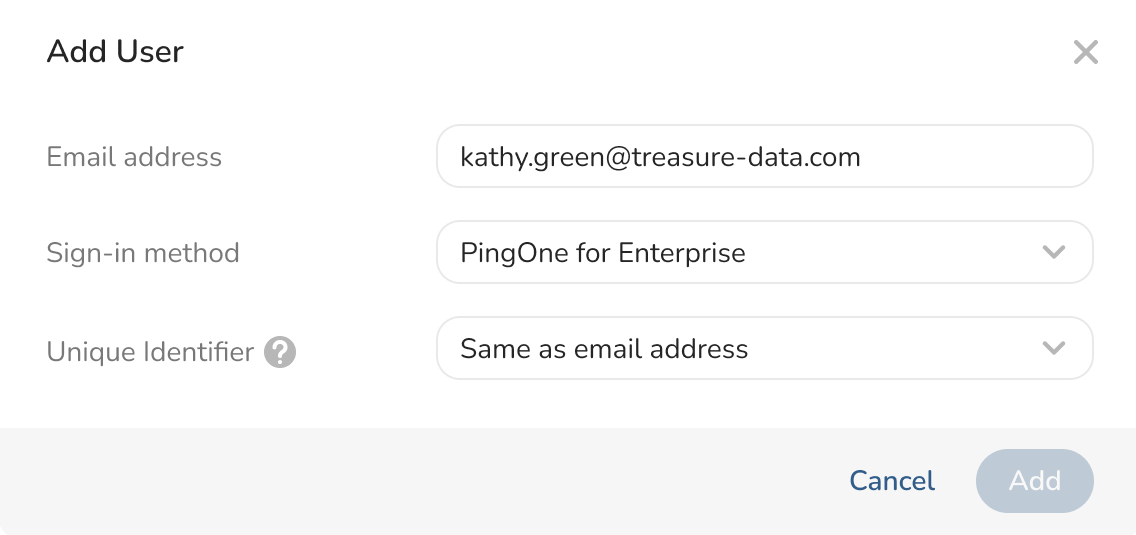
Task: Click the Email address label
Action: (134, 157)
